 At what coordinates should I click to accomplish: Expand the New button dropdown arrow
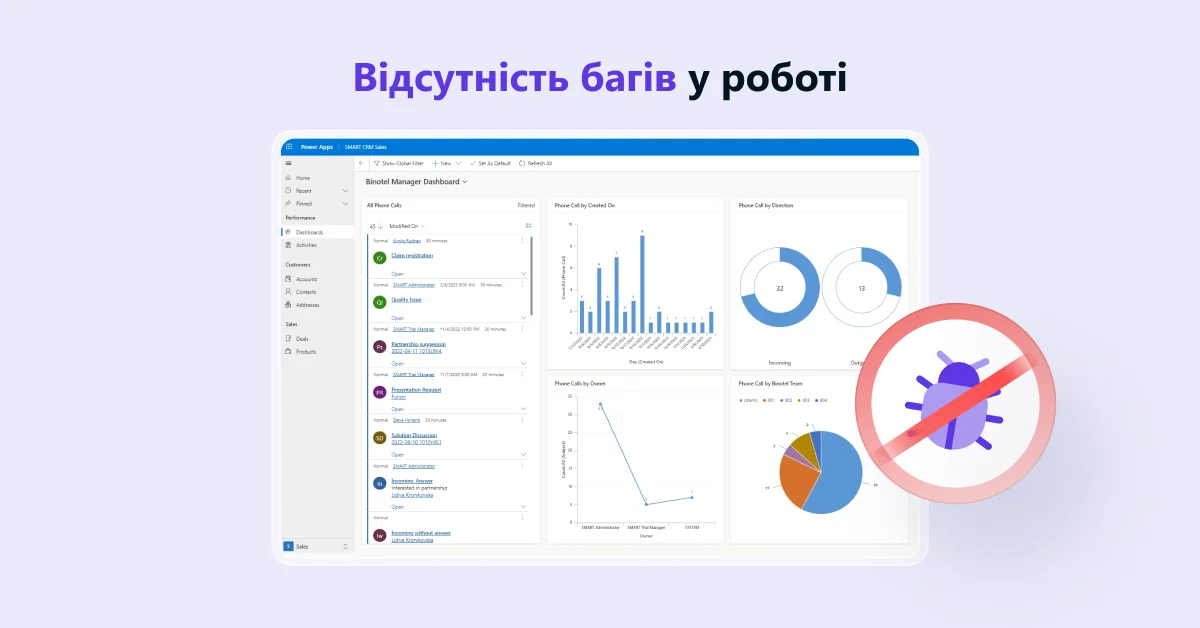pyautogui.click(x=459, y=163)
